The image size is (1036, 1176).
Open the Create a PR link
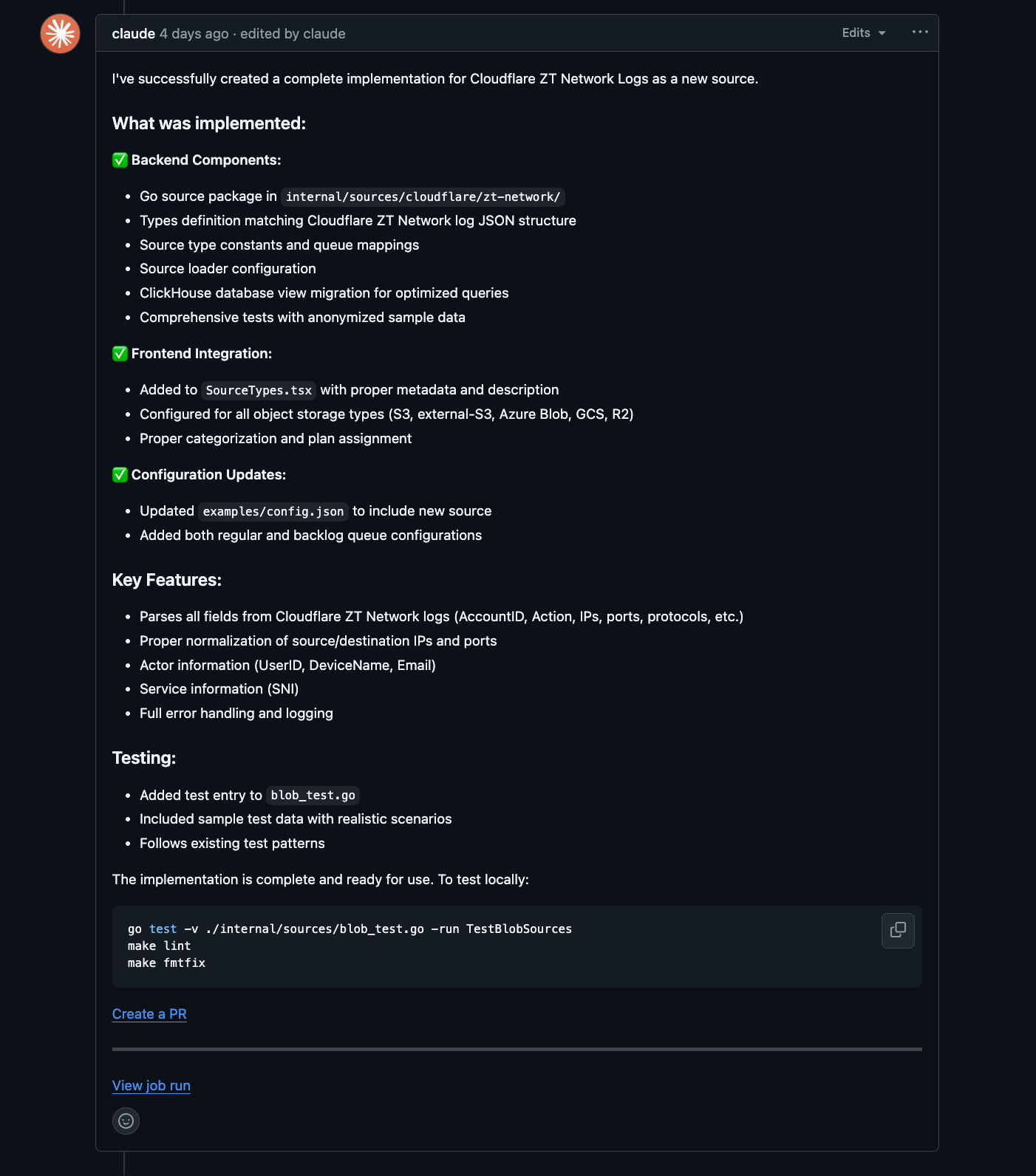tap(149, 1014)
